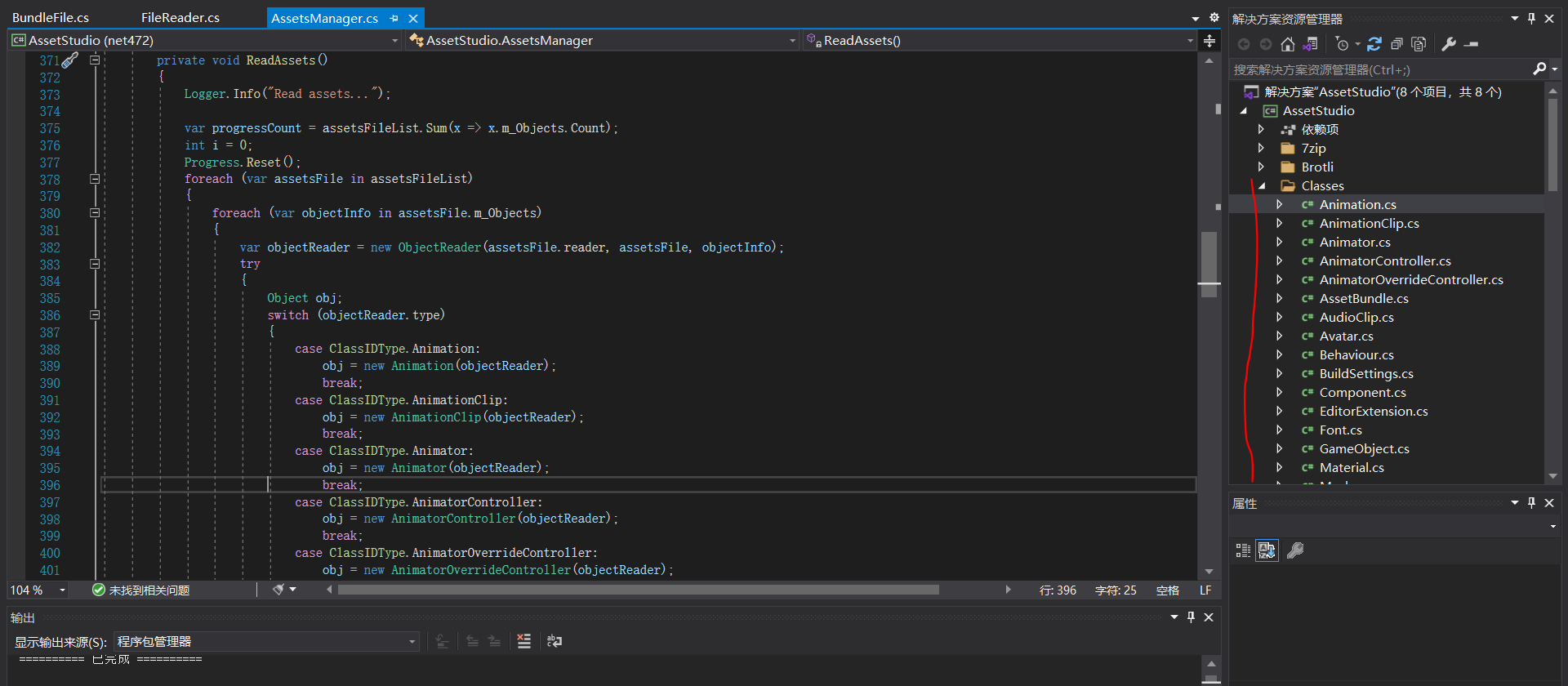Open Properties via the wrench icon

(1449, 44)
